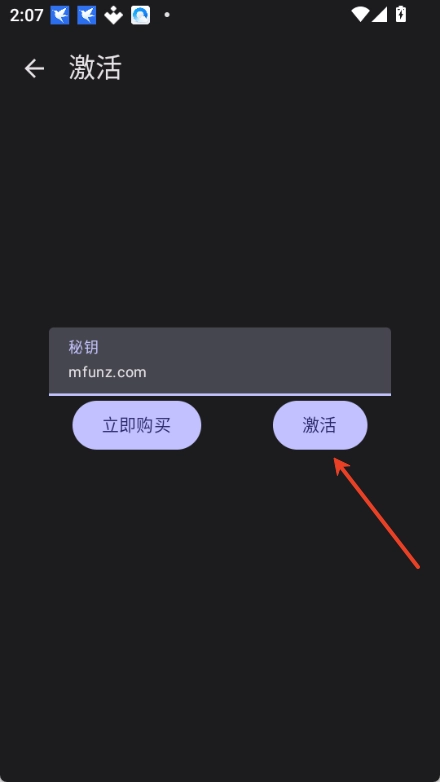Tap the battery charging icon

[401, 14]
